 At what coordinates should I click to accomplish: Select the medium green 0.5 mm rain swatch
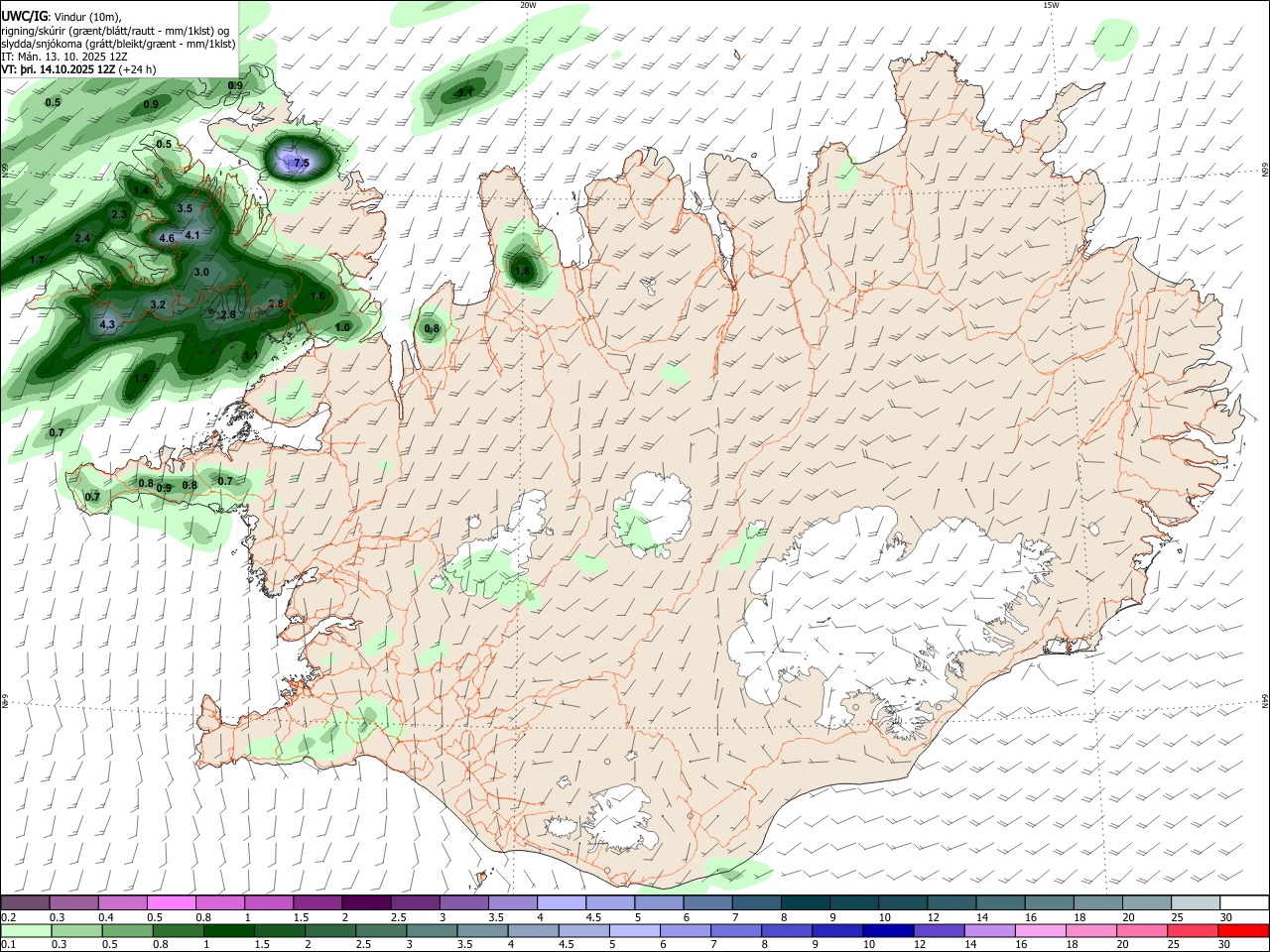coord(127,930)
